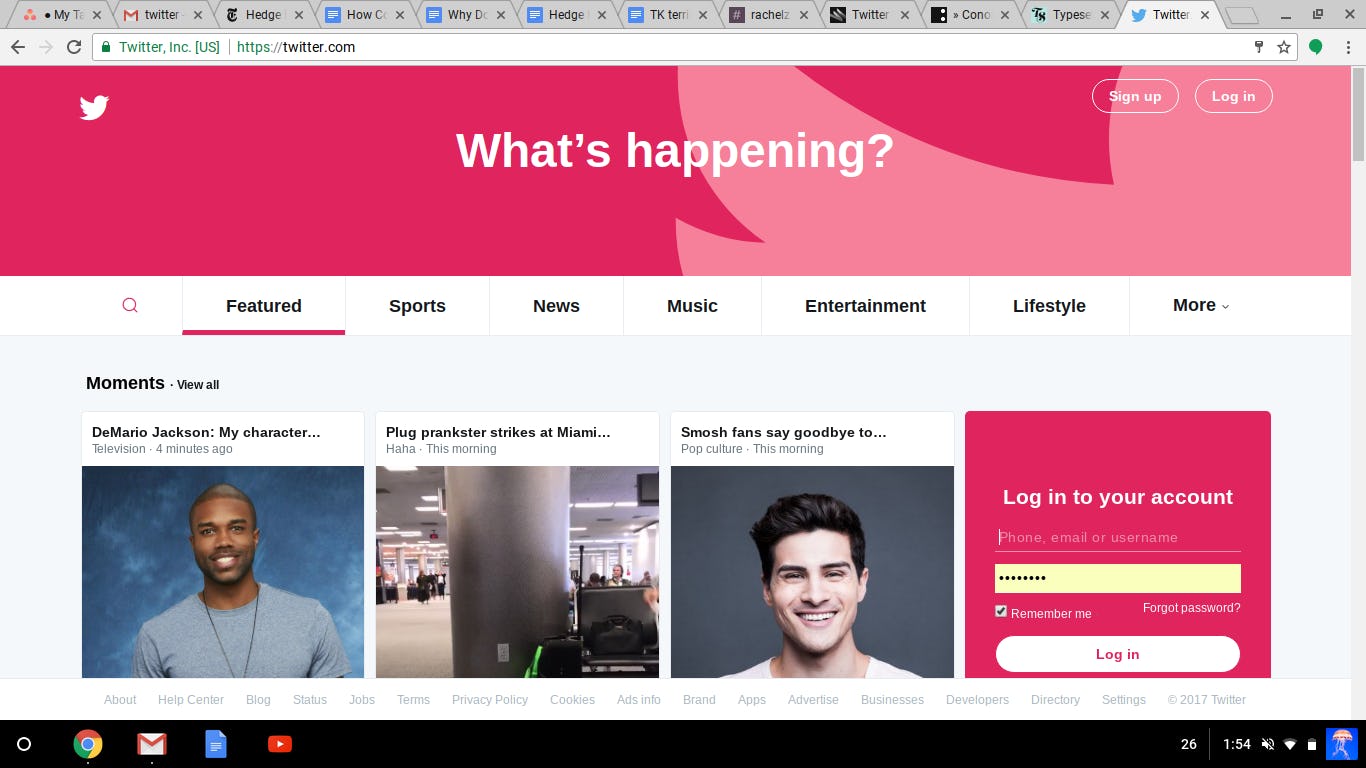Screen dimensions: 1366x768
Task: Open the Music tab
Action: (x=692, y=306)
